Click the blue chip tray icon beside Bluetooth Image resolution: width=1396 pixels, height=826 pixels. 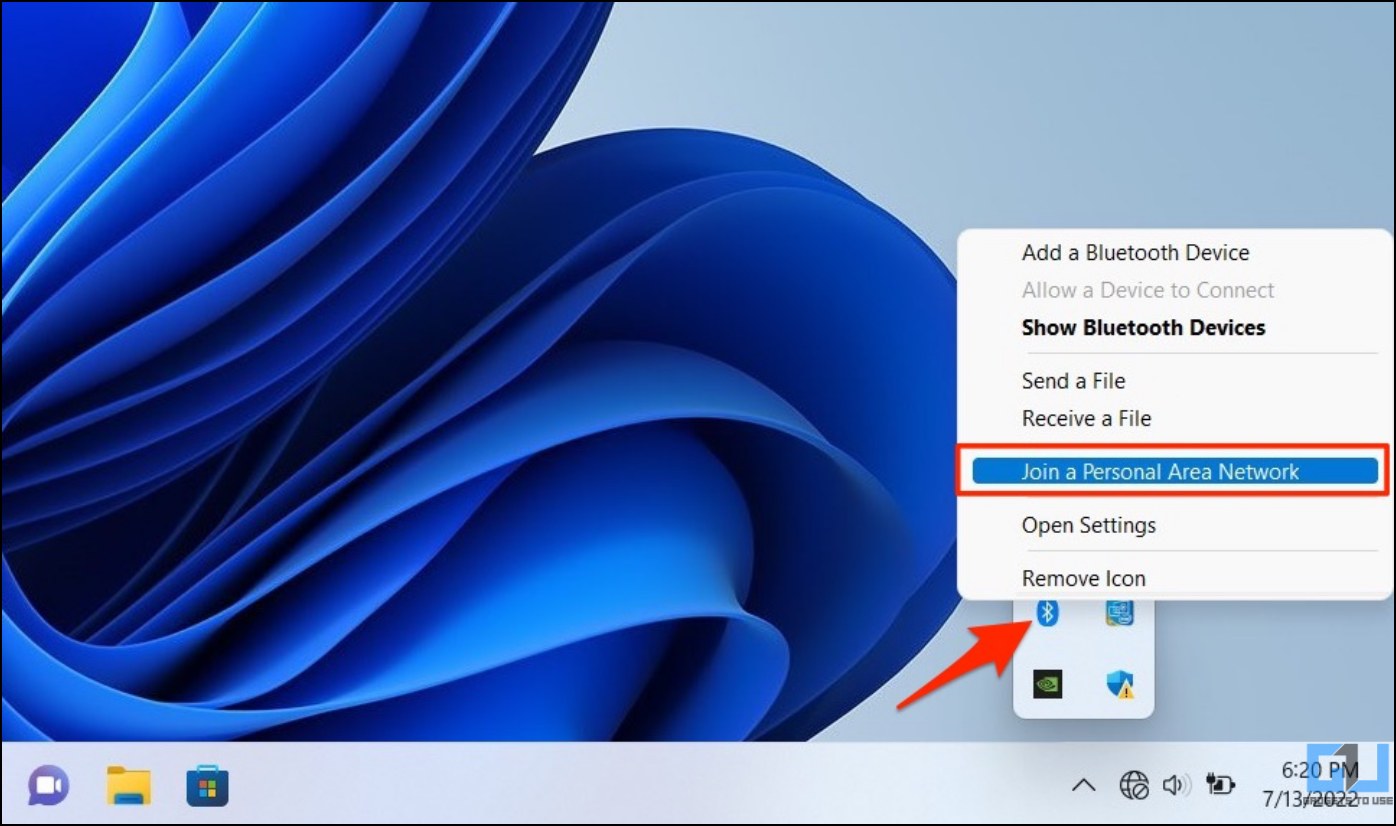(x=1120, y=612)
